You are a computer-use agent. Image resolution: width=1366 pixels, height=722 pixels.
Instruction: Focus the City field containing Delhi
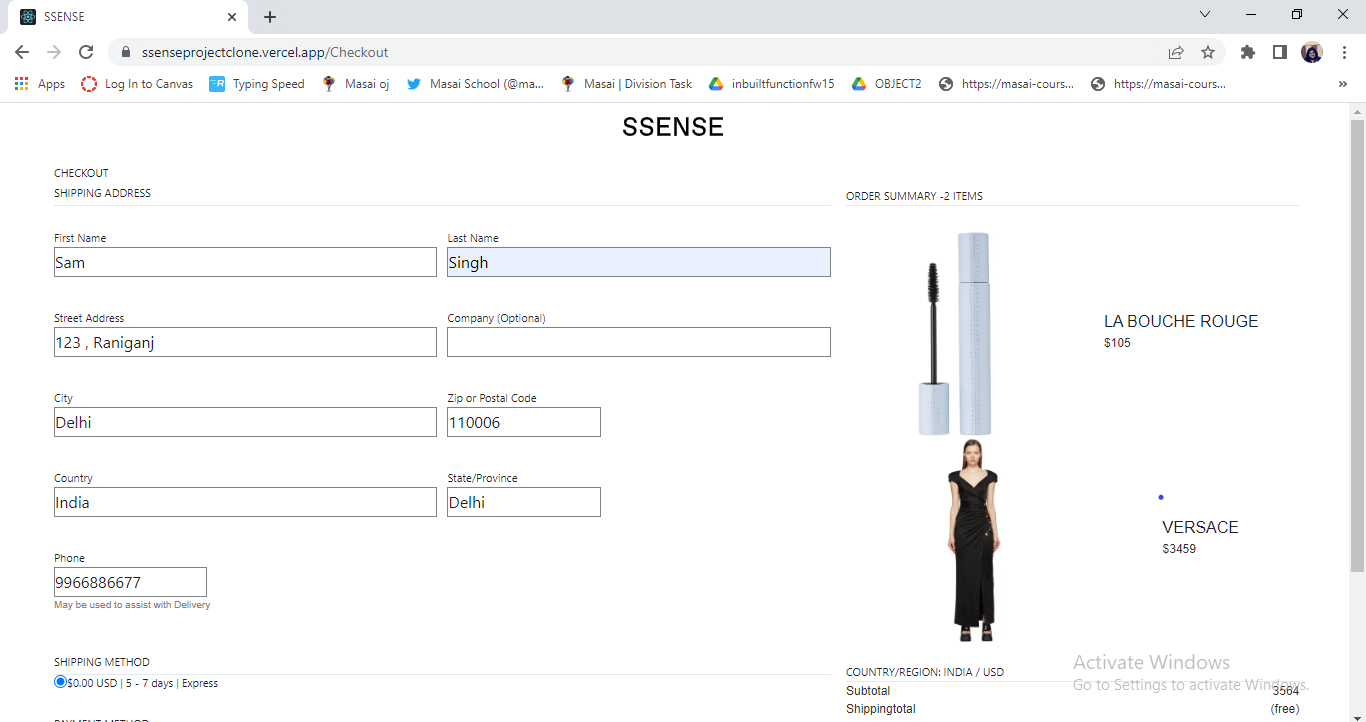[245, 422]
